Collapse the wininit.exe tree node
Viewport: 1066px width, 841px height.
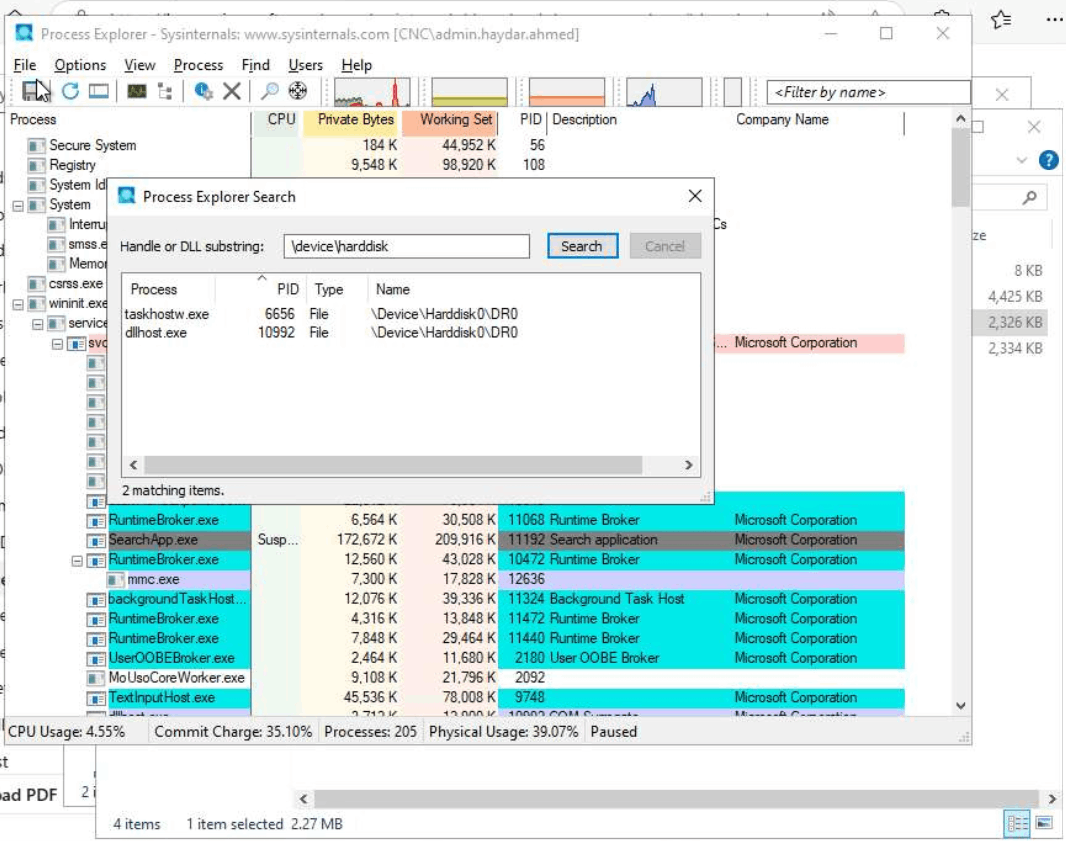(18, 304)
